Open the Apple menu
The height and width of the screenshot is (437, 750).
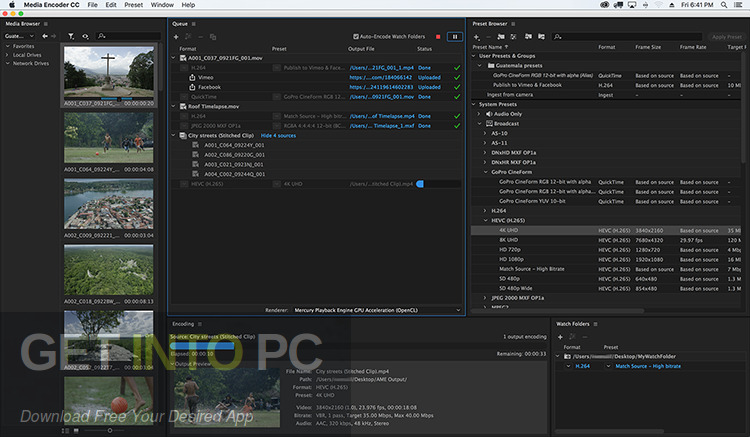(12, 5)
